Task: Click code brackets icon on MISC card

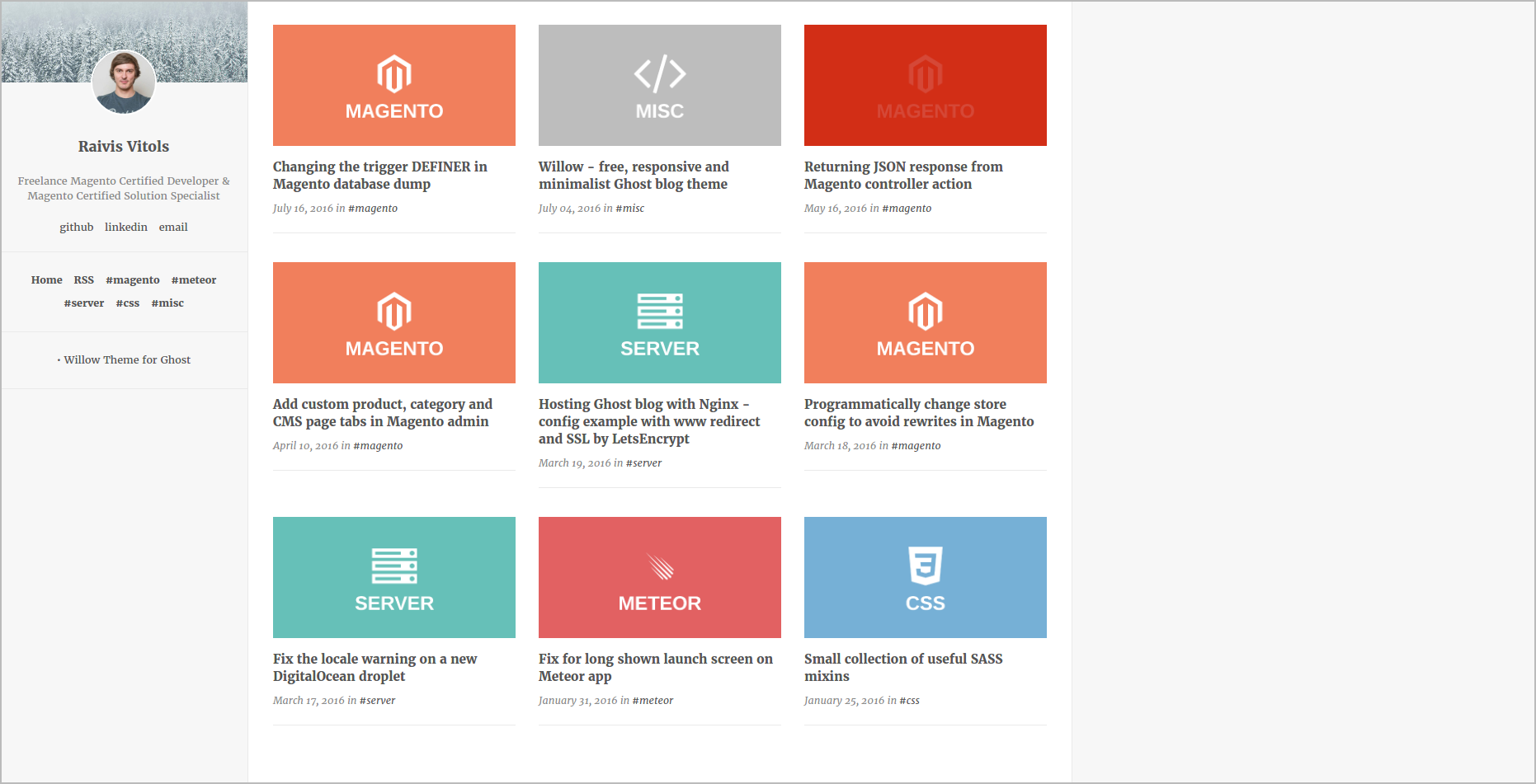Action: (660, 74)
